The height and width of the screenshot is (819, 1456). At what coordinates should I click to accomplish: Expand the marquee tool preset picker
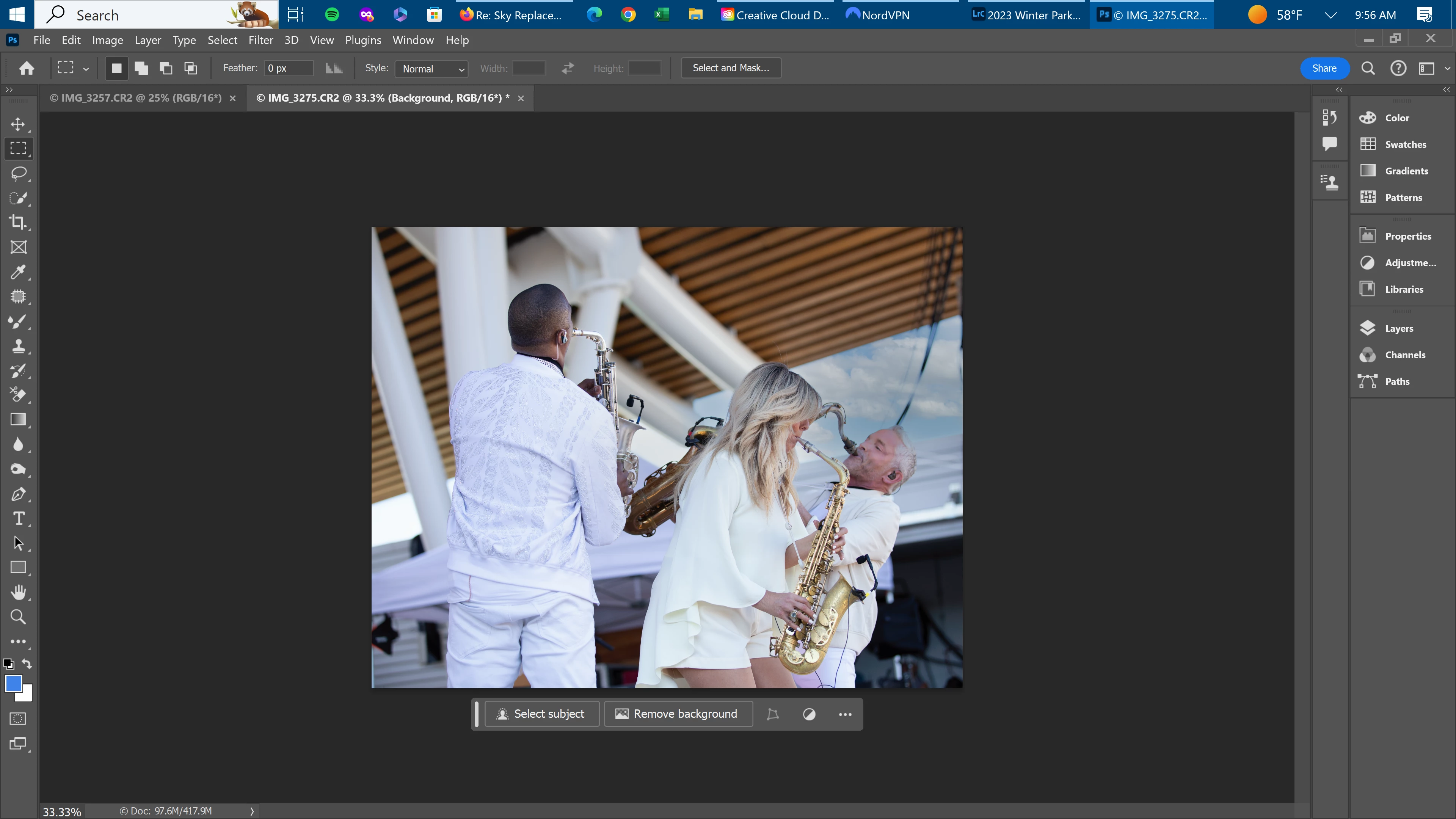click(x=86, y=69)
